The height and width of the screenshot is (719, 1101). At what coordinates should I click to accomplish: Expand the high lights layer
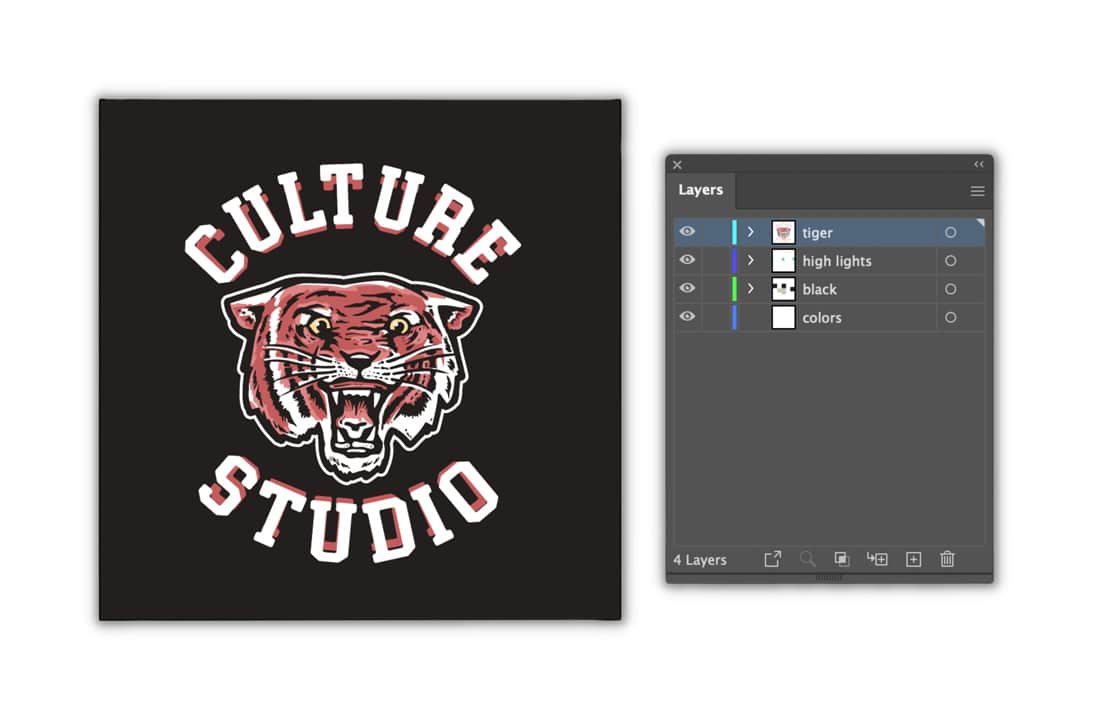tap(751, 260)
